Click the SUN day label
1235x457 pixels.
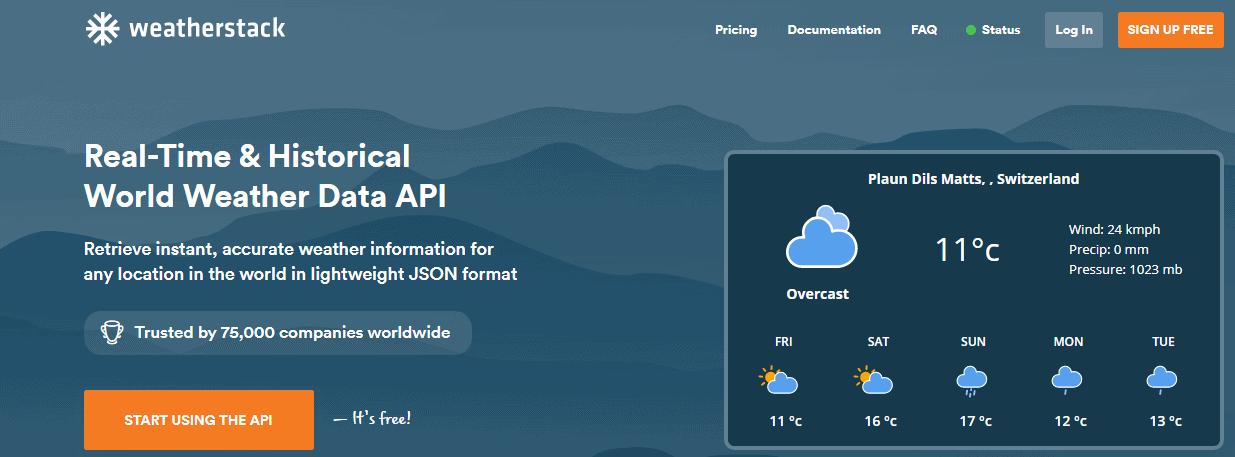pos(973,342)
